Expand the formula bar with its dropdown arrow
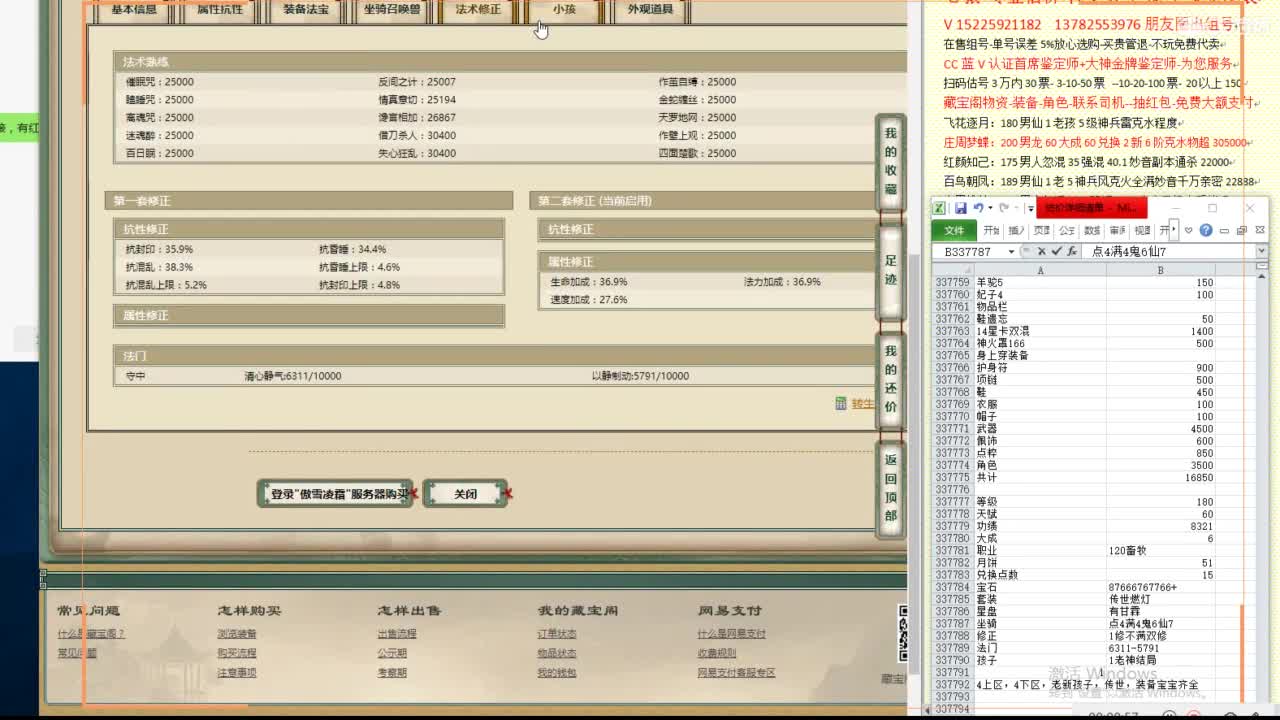The width and height of the screenshot is (1280, 720). click(x=1260, y=252)
